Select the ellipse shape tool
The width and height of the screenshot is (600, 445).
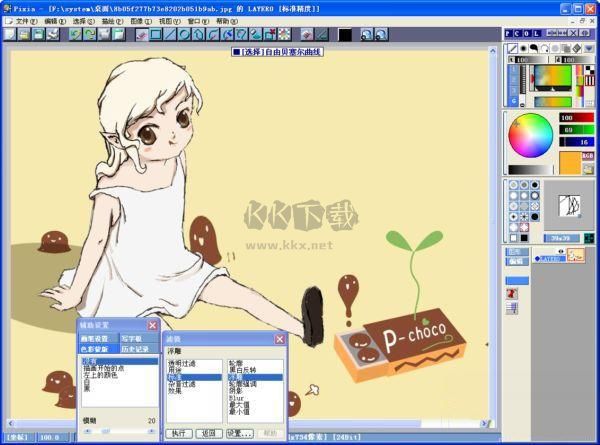(x=186, y=34)
